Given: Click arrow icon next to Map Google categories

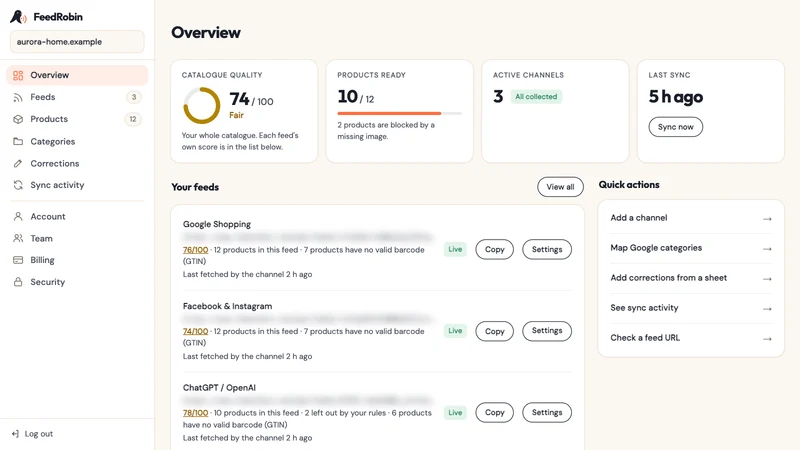Looking at the screenshot, I should (x=767, y=249).
